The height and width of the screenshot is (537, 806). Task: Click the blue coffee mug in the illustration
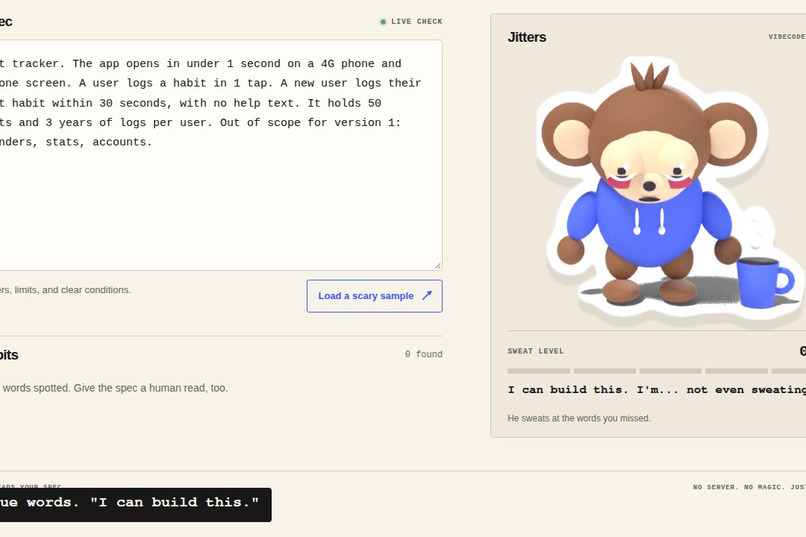coord(764,282)
